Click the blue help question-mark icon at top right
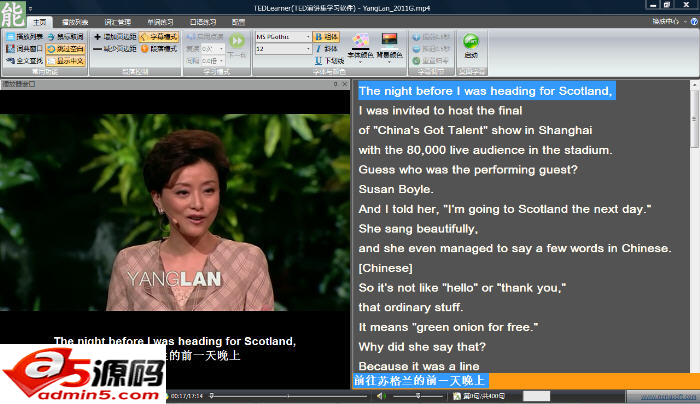 tap(694, 21)
